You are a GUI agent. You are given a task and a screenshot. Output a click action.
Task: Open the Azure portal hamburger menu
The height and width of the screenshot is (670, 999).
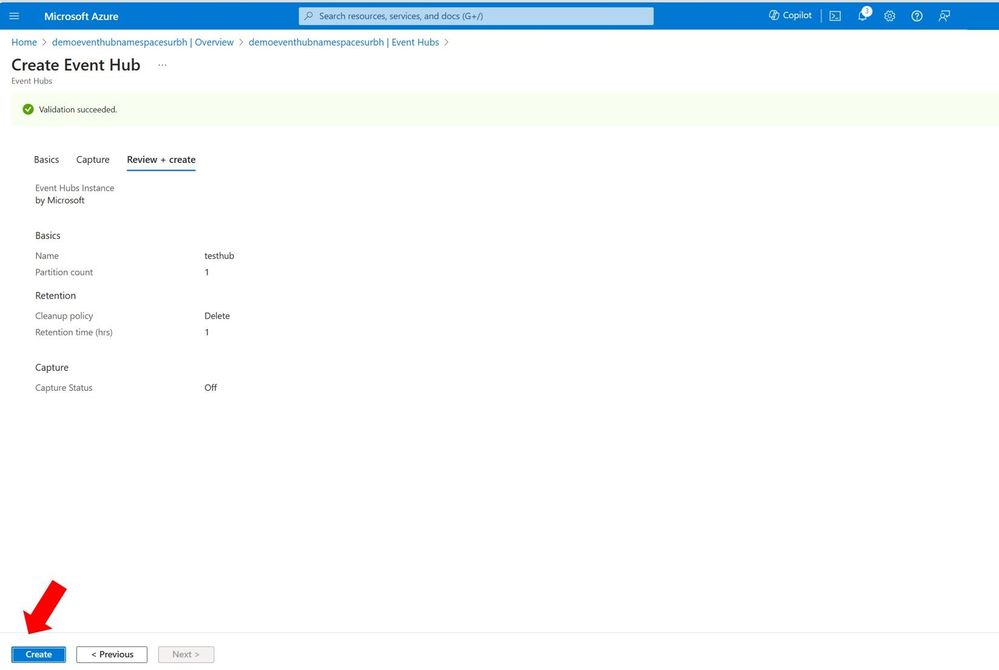click(x=14, y=16)
